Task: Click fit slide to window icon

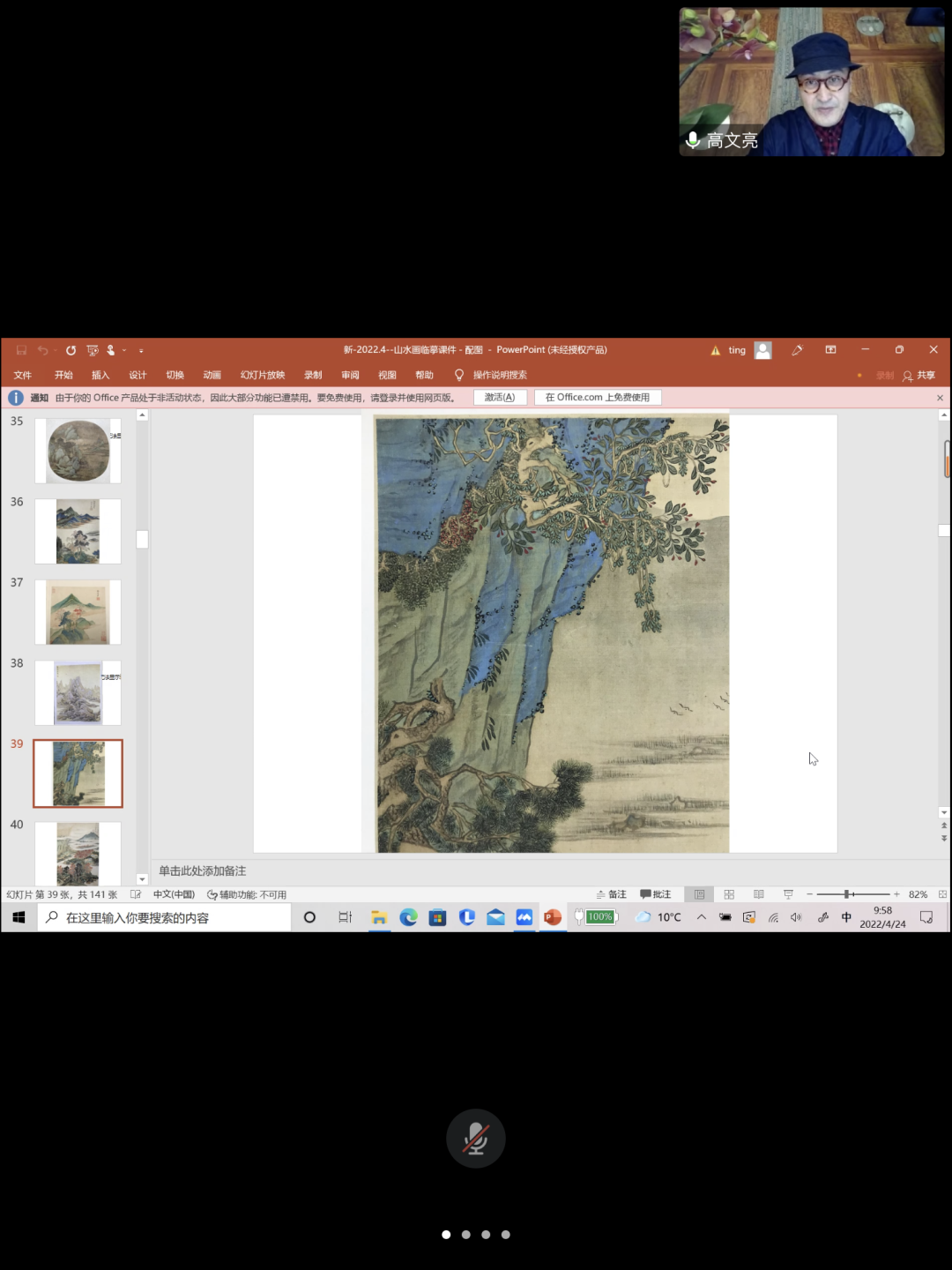Action: [942, 894]
